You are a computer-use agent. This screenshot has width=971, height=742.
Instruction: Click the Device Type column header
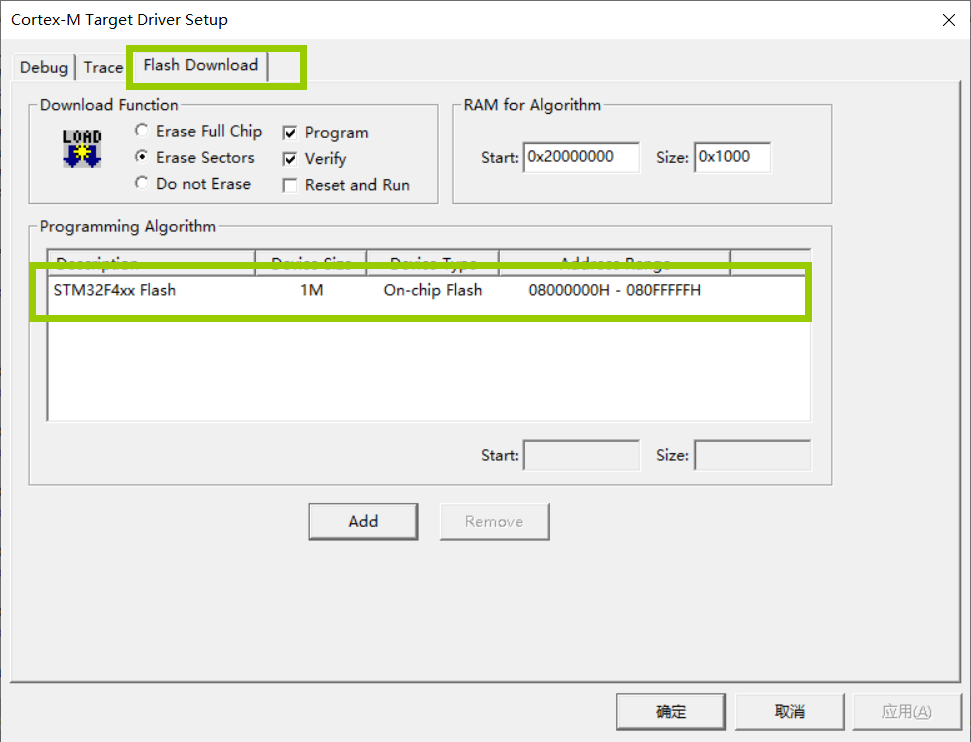coord(433,262)
